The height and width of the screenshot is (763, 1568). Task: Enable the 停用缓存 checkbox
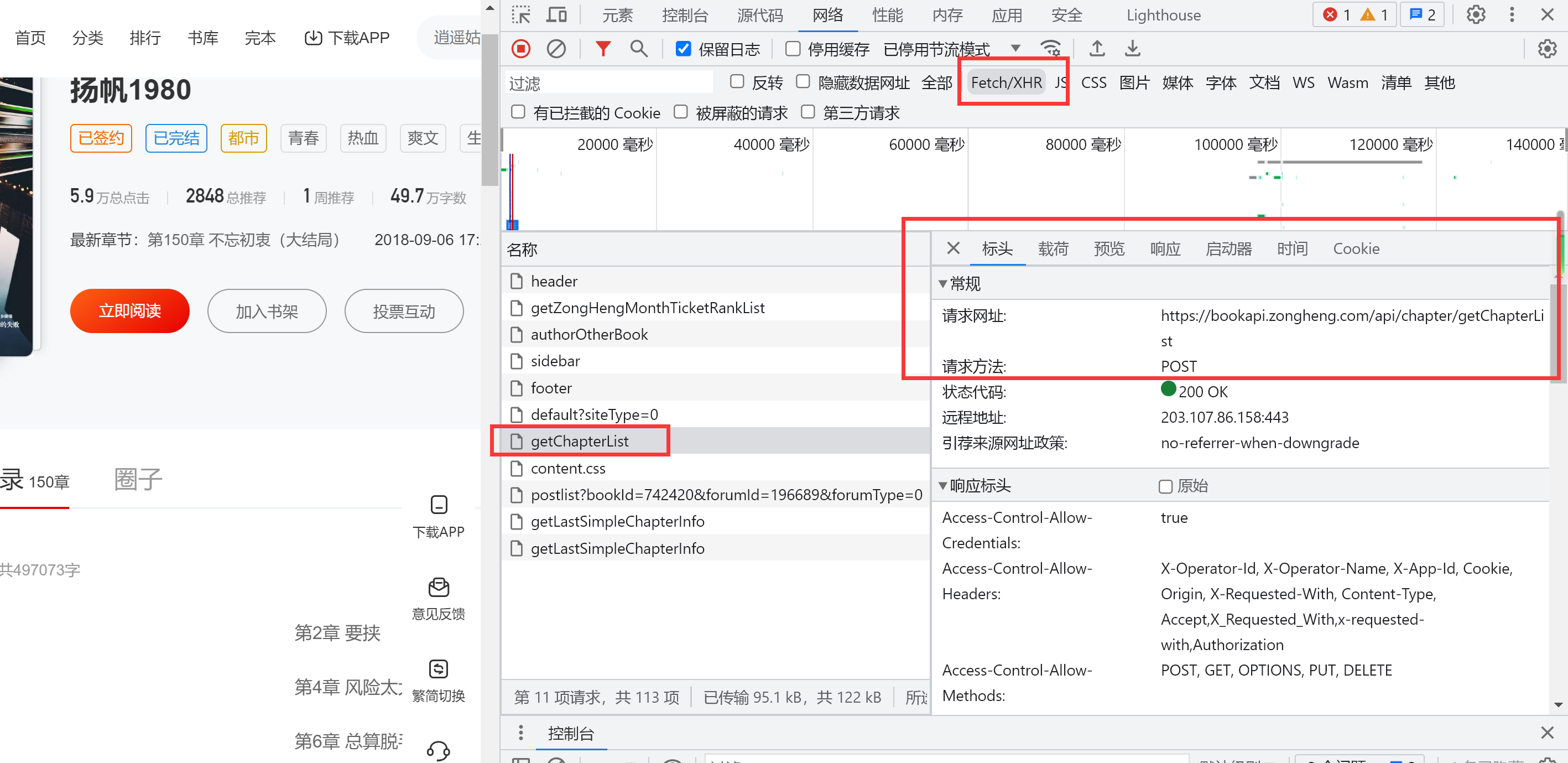793,49
